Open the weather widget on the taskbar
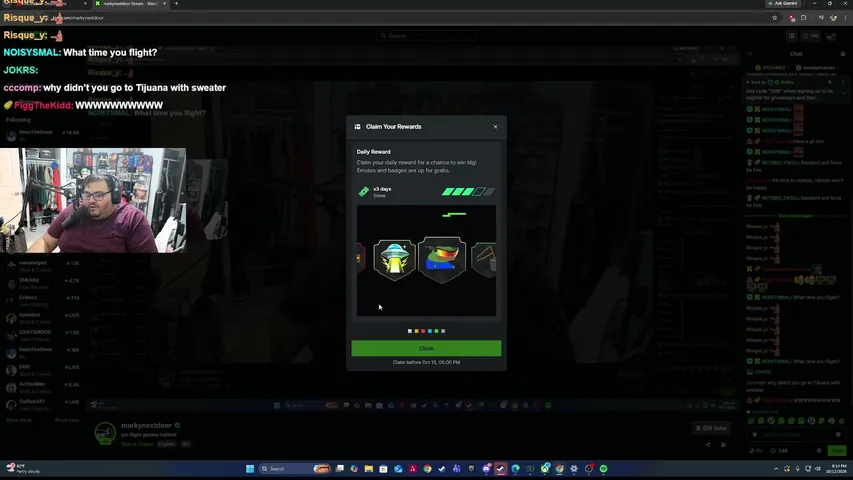 (23, 469)
